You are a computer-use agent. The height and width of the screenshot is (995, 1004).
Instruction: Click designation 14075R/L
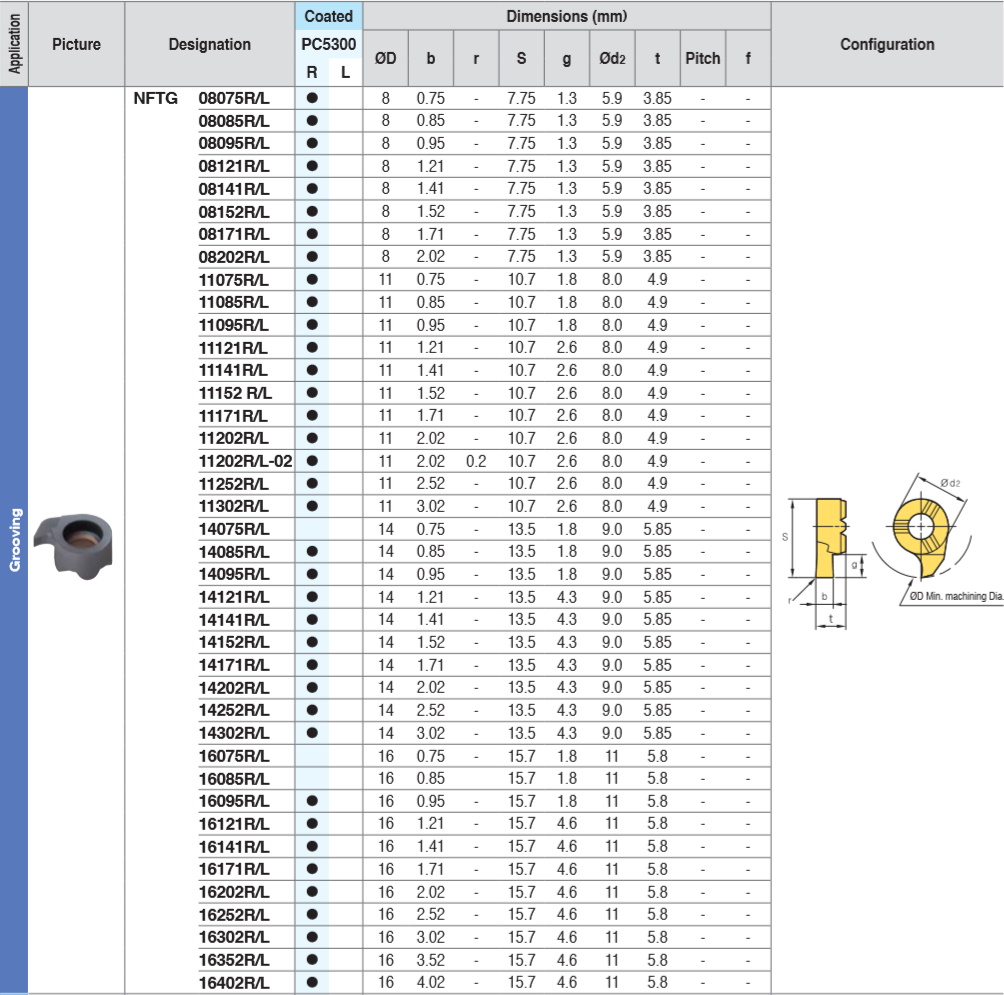coord(234,529)
